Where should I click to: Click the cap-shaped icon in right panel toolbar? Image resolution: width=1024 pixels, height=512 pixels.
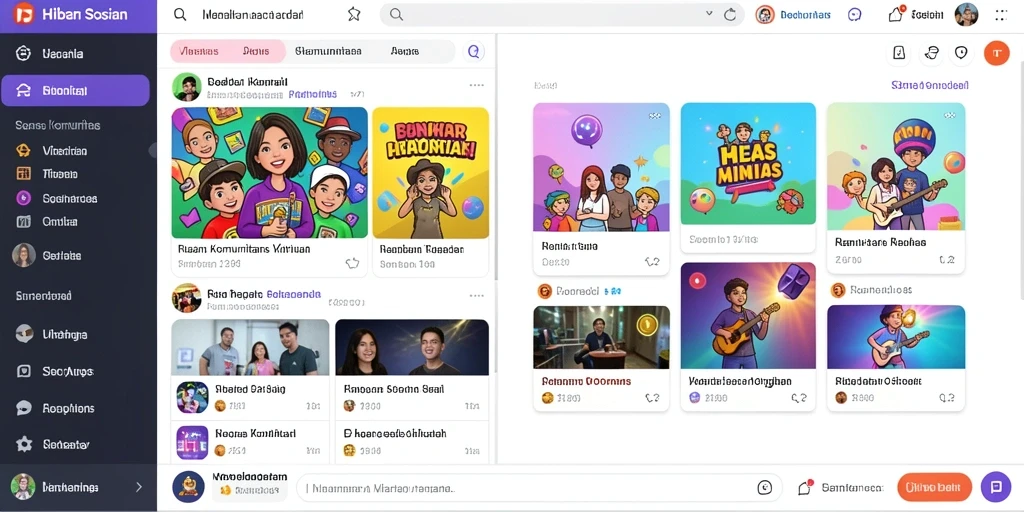(x=932, y=54)
